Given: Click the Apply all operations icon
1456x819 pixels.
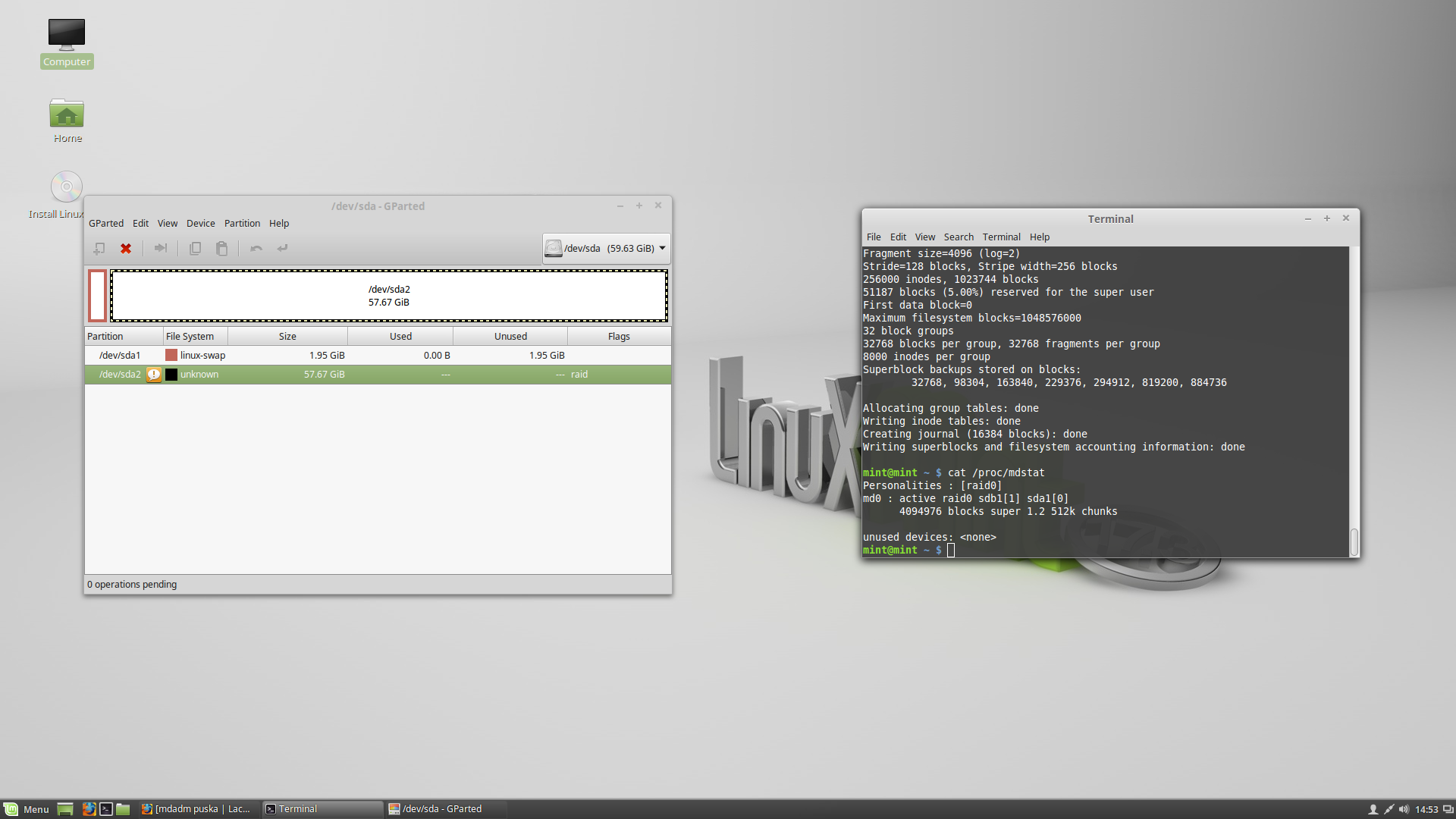Looking at the screenshot, I should coord(283,248).
